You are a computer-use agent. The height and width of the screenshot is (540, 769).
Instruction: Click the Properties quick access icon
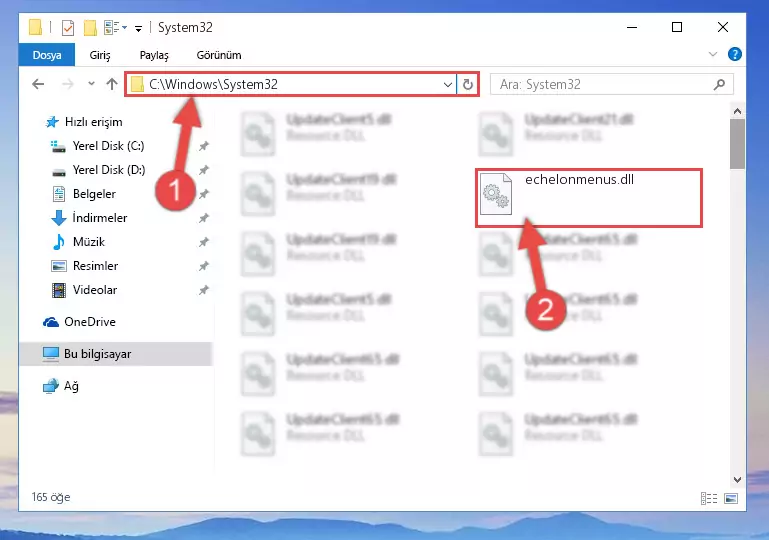pyautogui.click(x=68, y=28)
